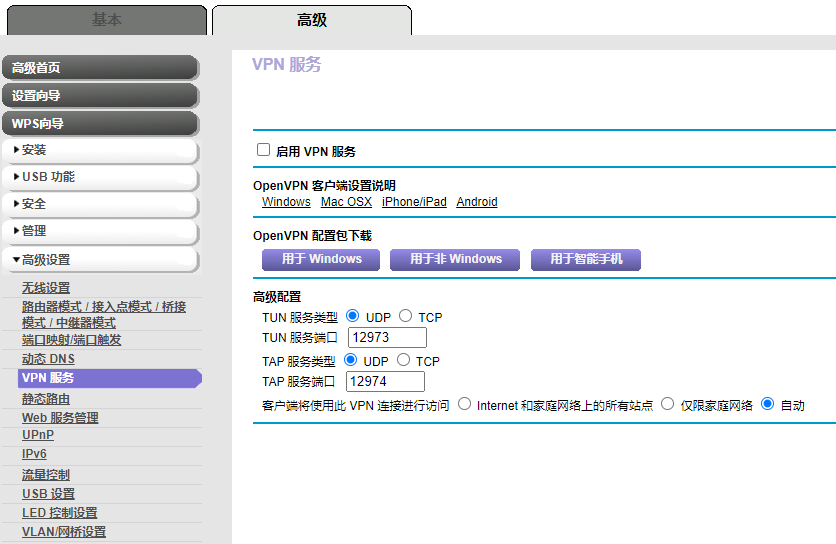Open WPS向导 in the sidebar
836x544 pixels.
pos(100,123)
